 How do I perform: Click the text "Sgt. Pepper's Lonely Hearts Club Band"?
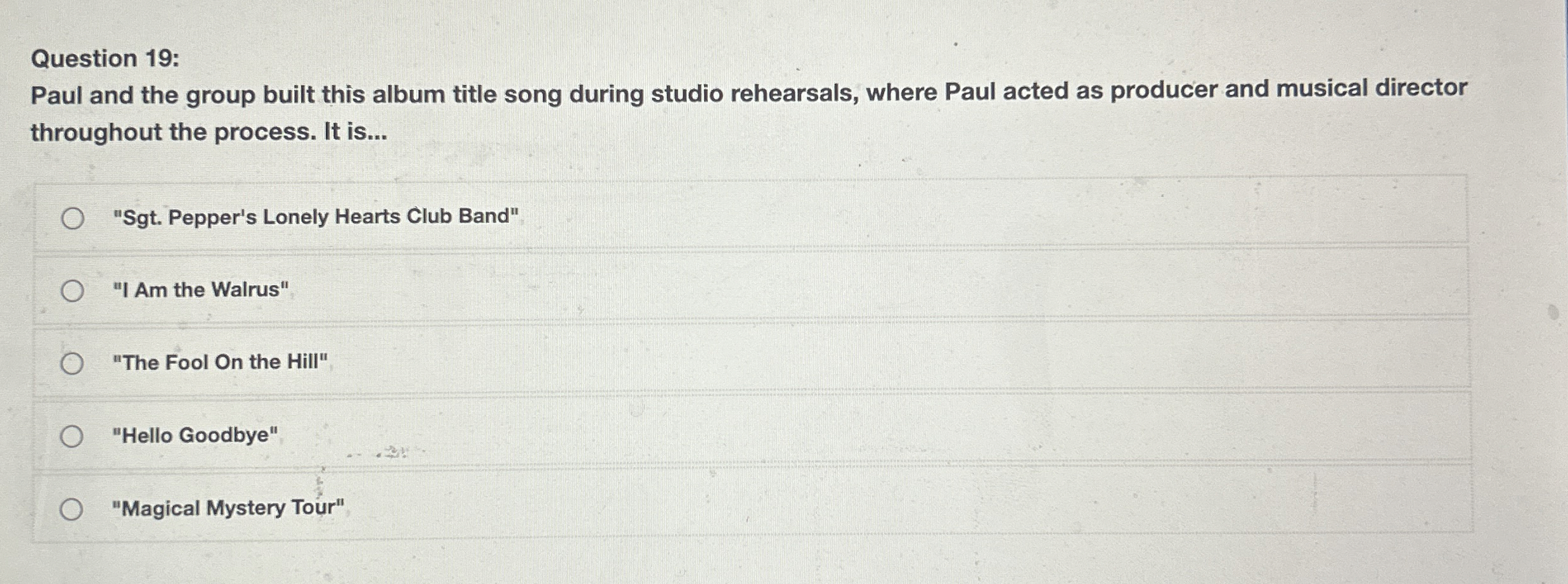(x=315, y=217)
